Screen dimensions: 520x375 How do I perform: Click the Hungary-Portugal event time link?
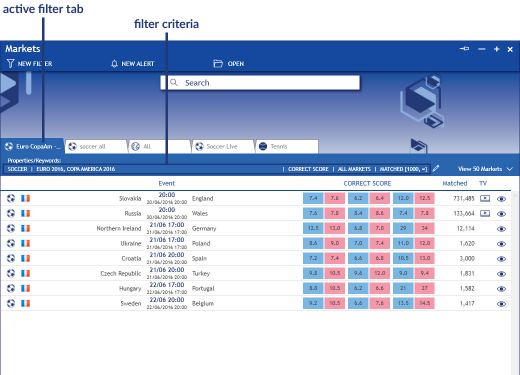click(167, 285)
